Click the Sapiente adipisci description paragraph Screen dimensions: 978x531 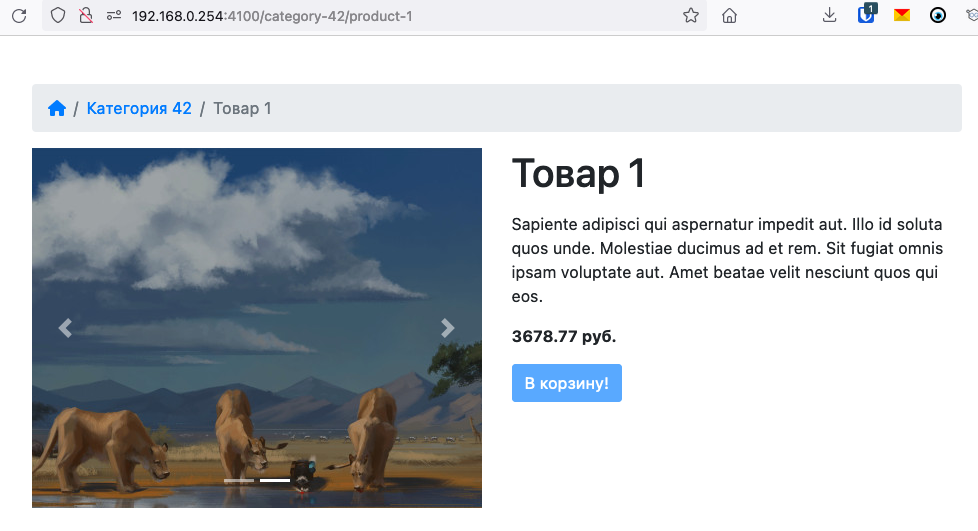coord(727,260)
